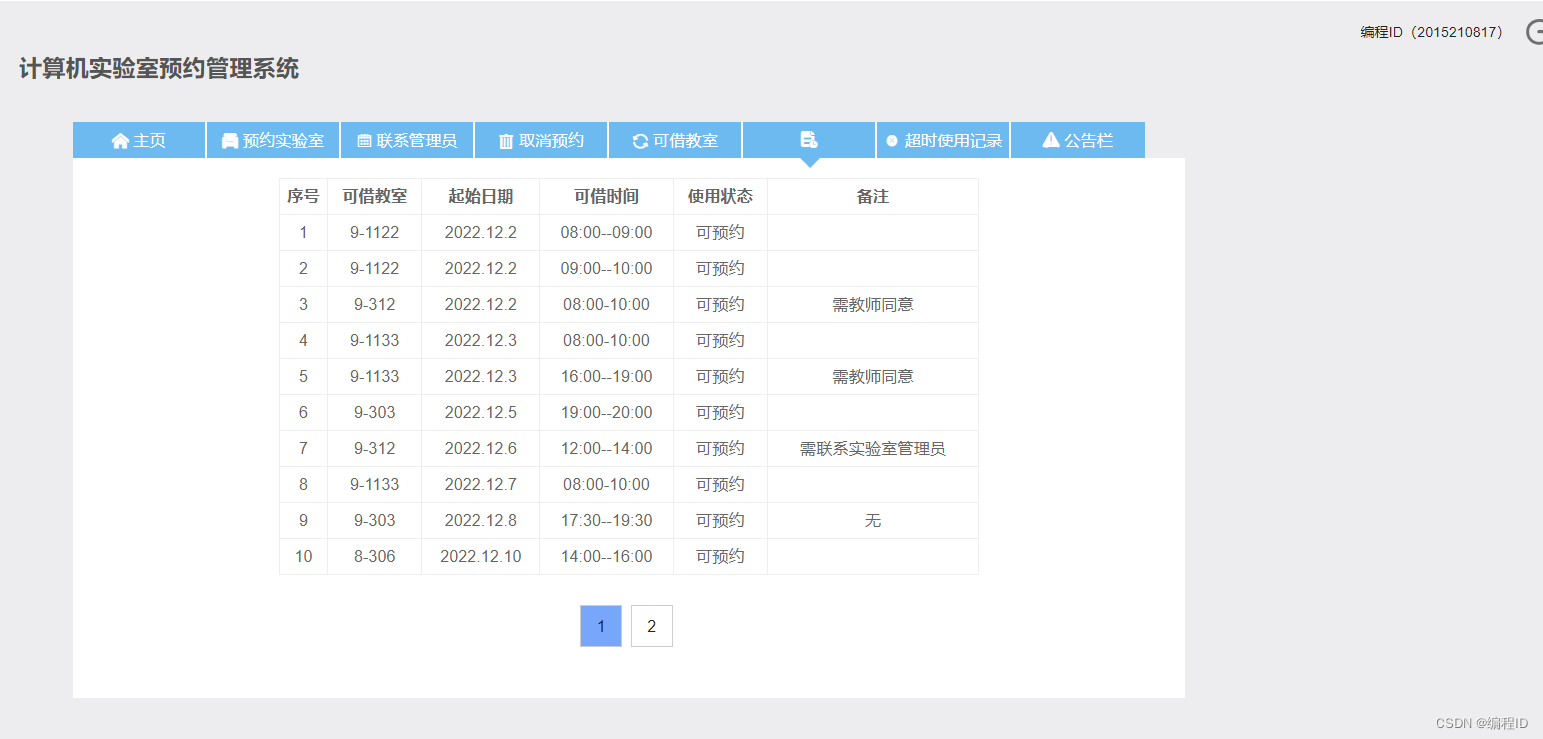Click 可预约 status in row 5
Image resolution: width=1543 pixels, height=739 pixels.
click(x=721, y=377)
